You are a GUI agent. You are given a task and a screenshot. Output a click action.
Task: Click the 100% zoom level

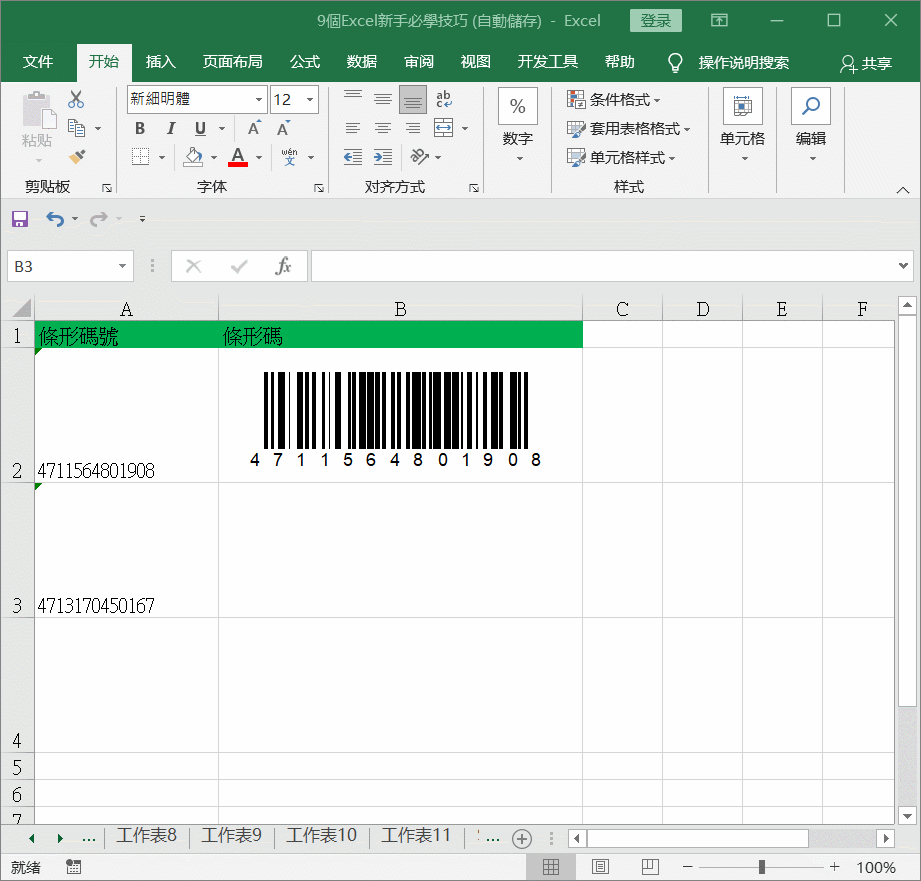[876, 867]
